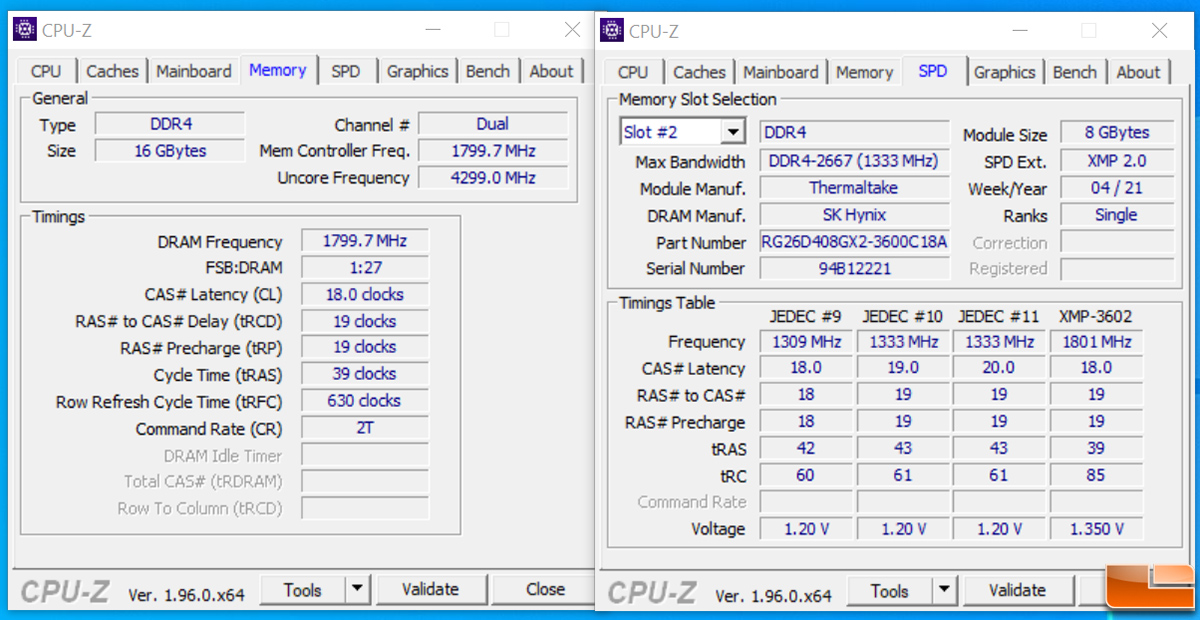
Task: Open the CPU tab in left window
Action: [x=46, y=71]
